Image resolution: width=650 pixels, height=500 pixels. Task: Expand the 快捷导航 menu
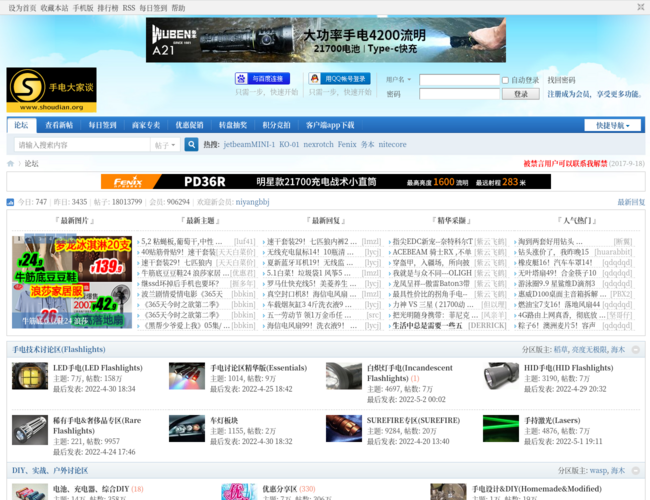coord(612,125)
